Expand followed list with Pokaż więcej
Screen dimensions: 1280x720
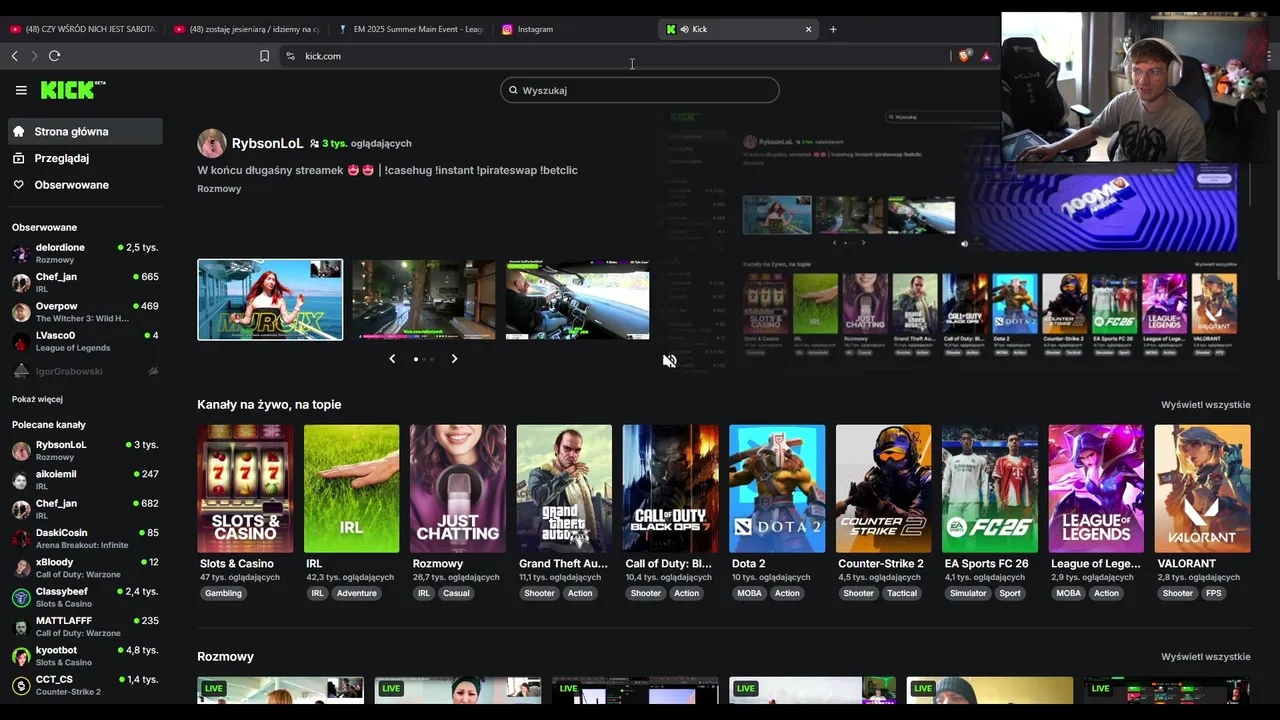[x=37, y=399]
